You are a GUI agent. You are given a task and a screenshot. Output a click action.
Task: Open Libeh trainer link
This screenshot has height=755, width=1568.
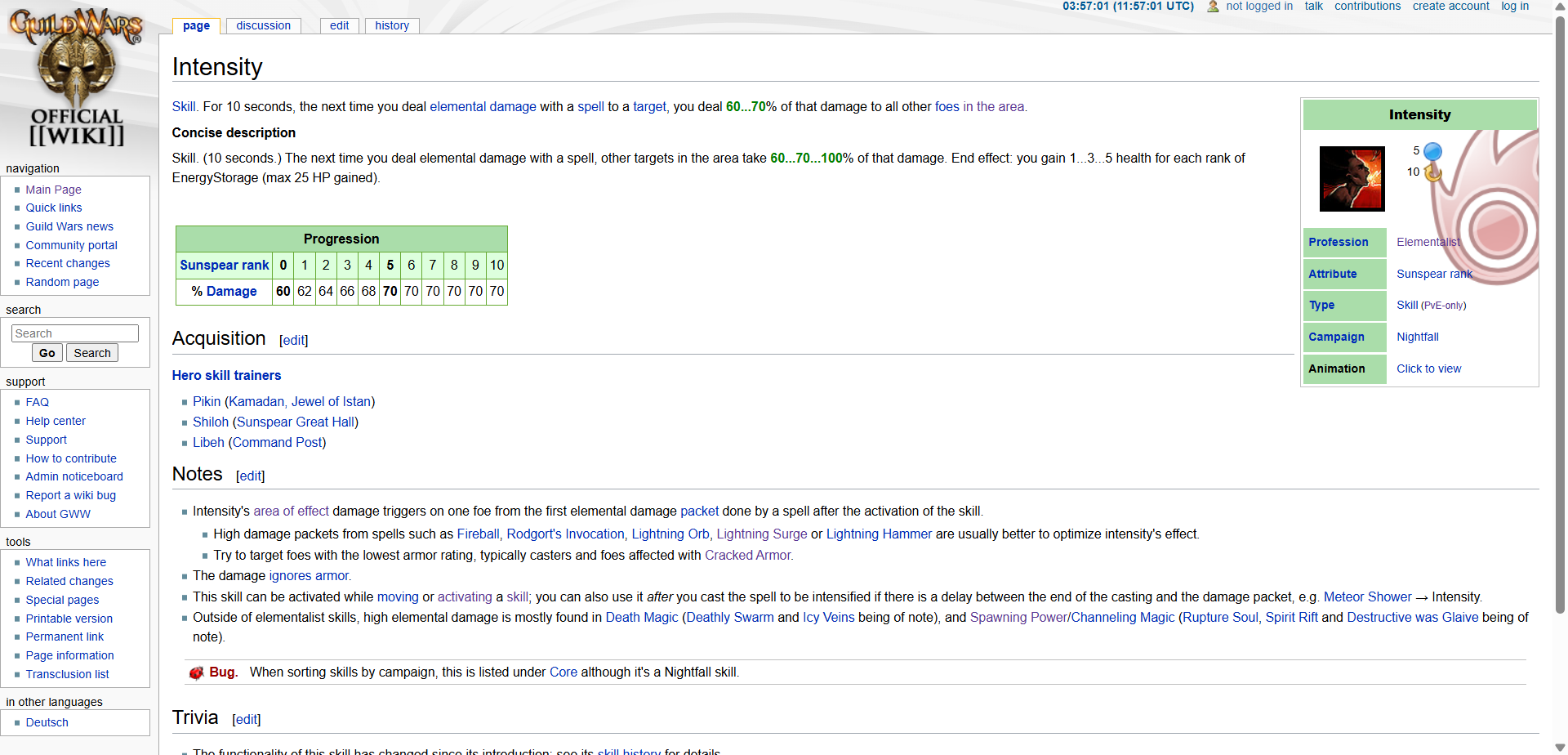(208, 443)
